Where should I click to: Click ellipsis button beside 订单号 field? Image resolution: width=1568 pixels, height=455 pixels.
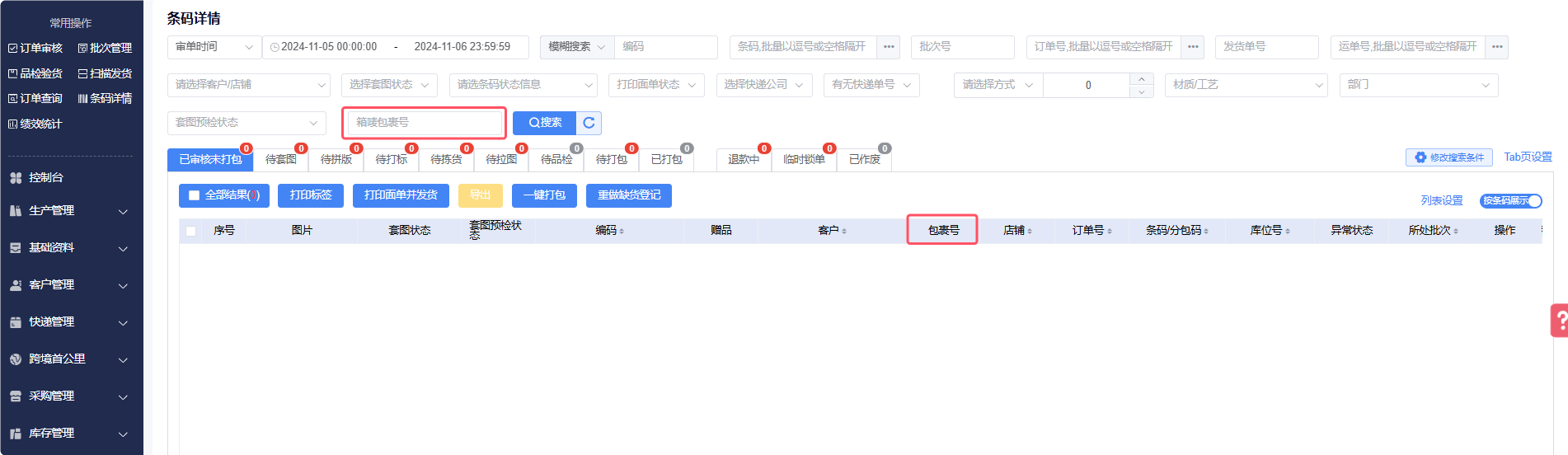(x=1193, y=47)
